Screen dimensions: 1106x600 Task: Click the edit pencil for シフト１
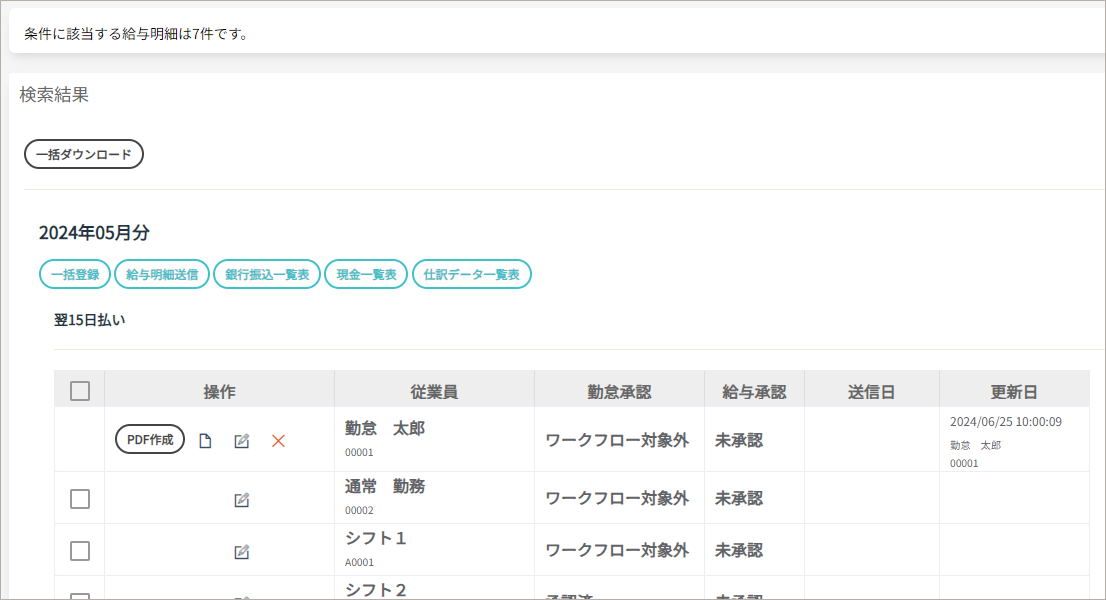tap(241, 552)
